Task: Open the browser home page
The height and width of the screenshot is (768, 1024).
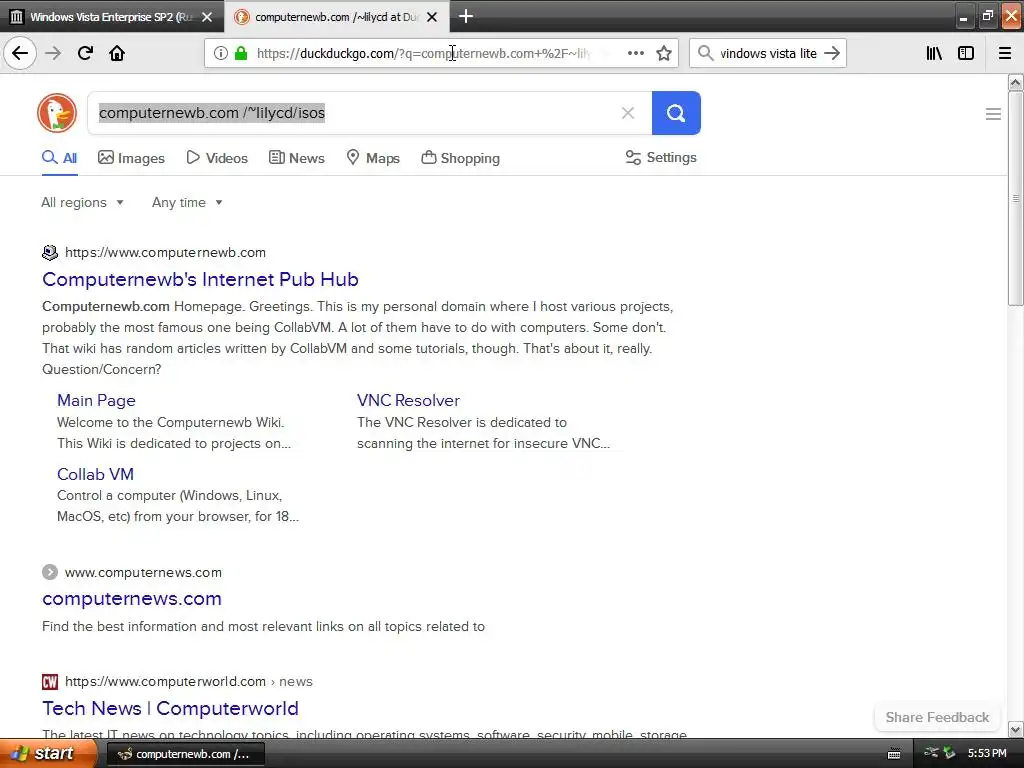Action: 117,53
